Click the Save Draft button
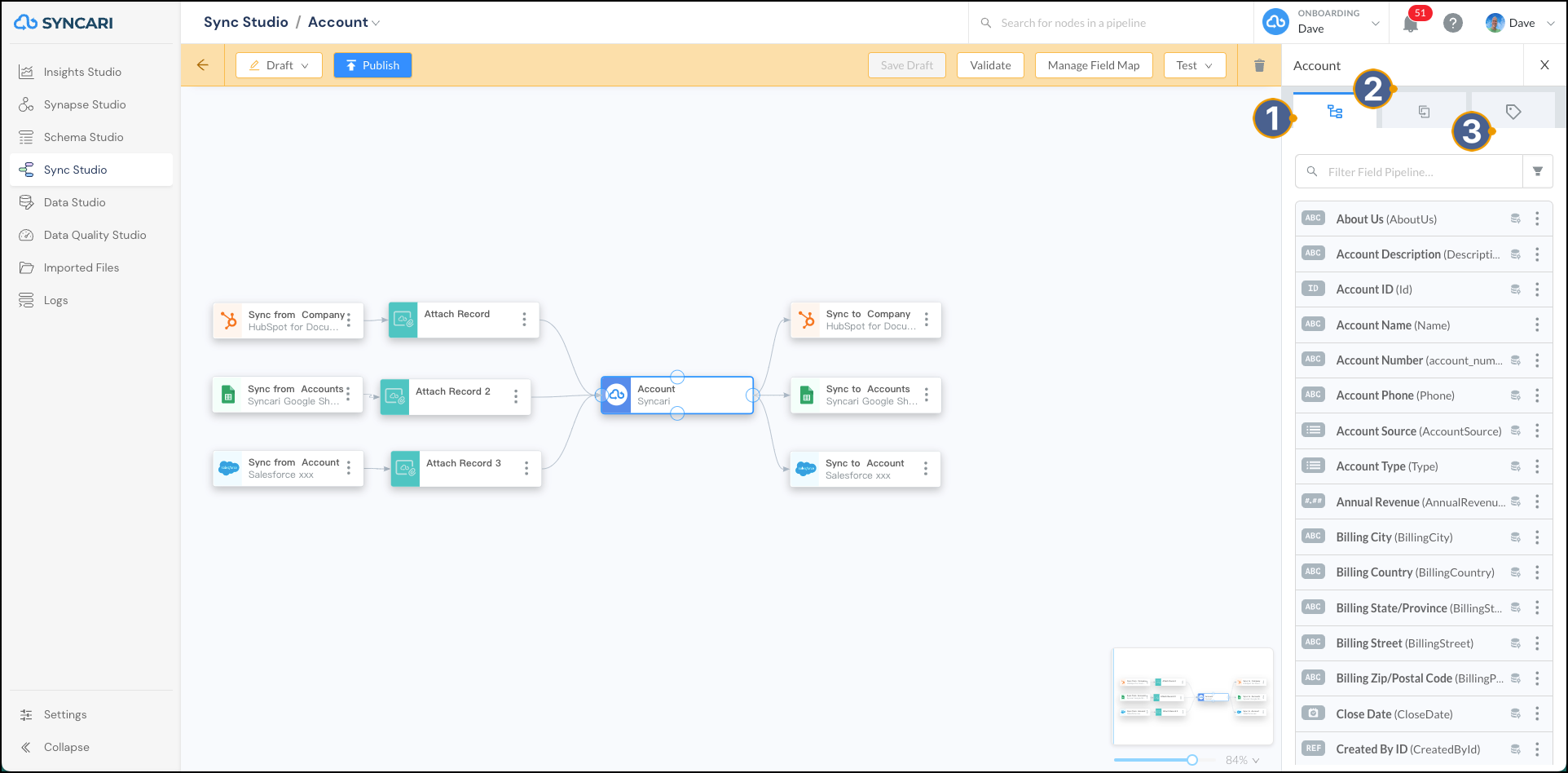 pos(907,65)
